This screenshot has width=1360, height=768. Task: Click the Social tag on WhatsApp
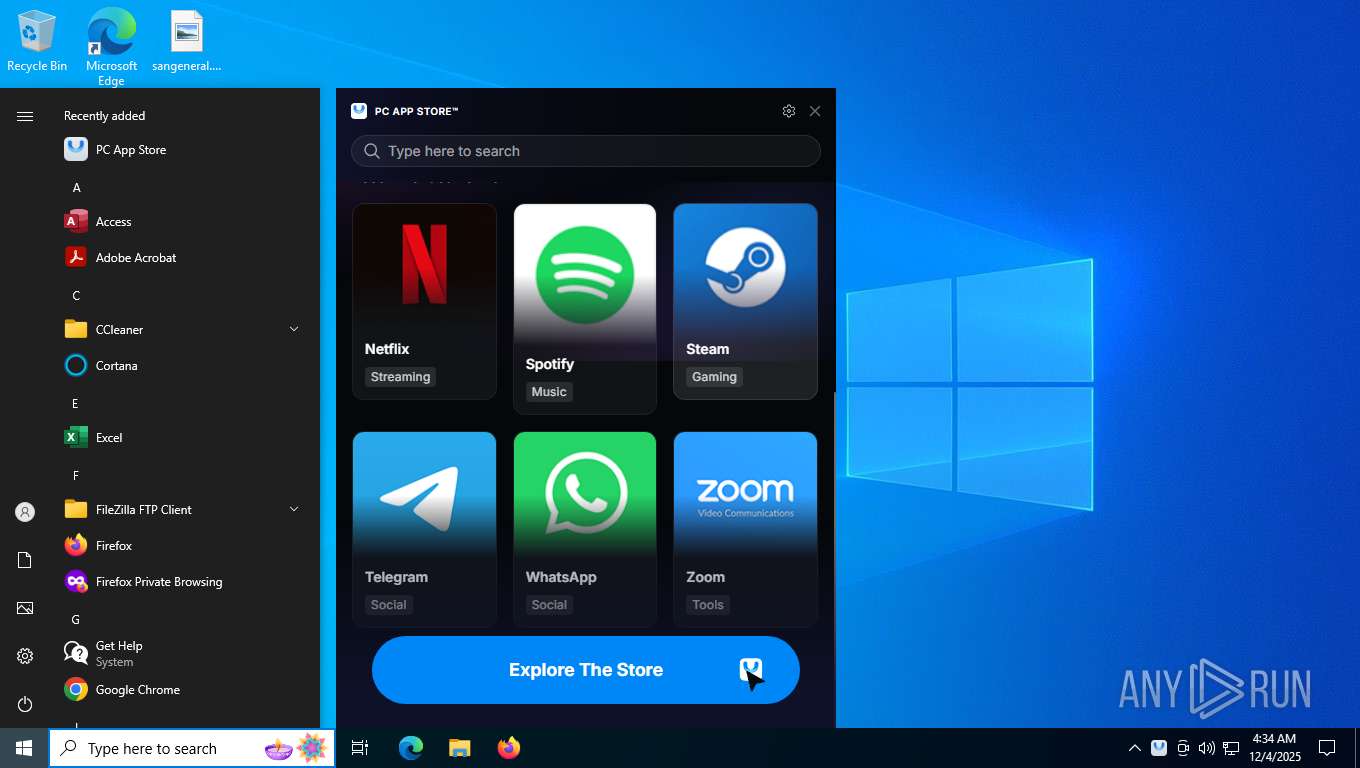[x=549, y=605]
